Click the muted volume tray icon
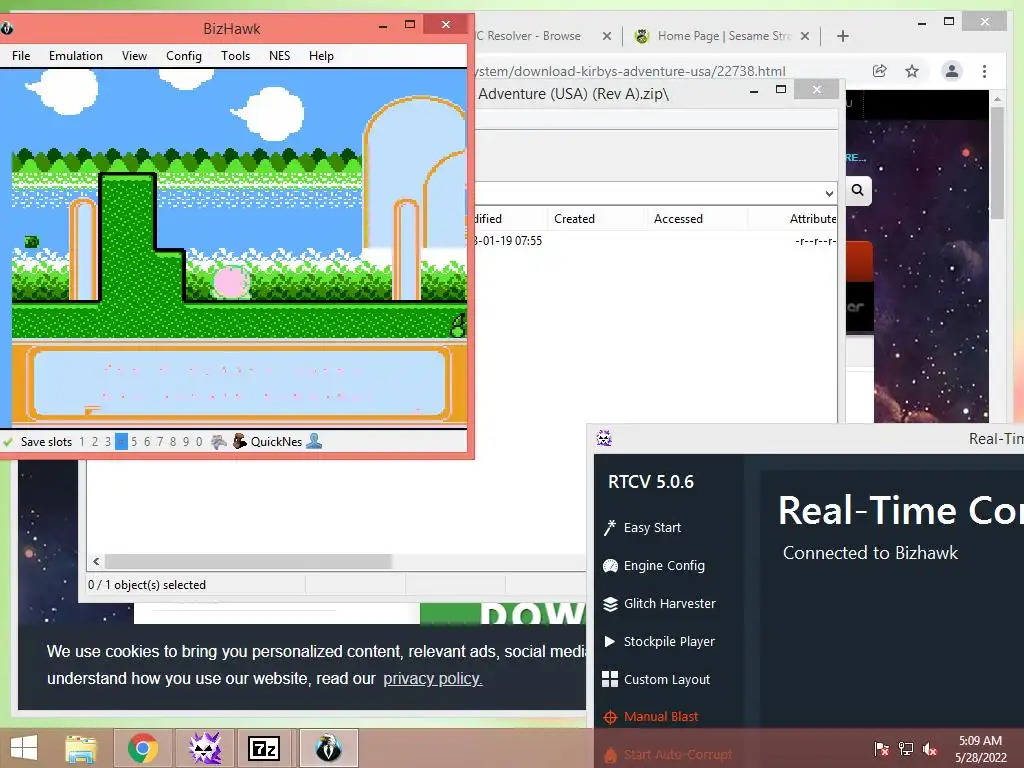1024x768 pixels. (930, 749)
